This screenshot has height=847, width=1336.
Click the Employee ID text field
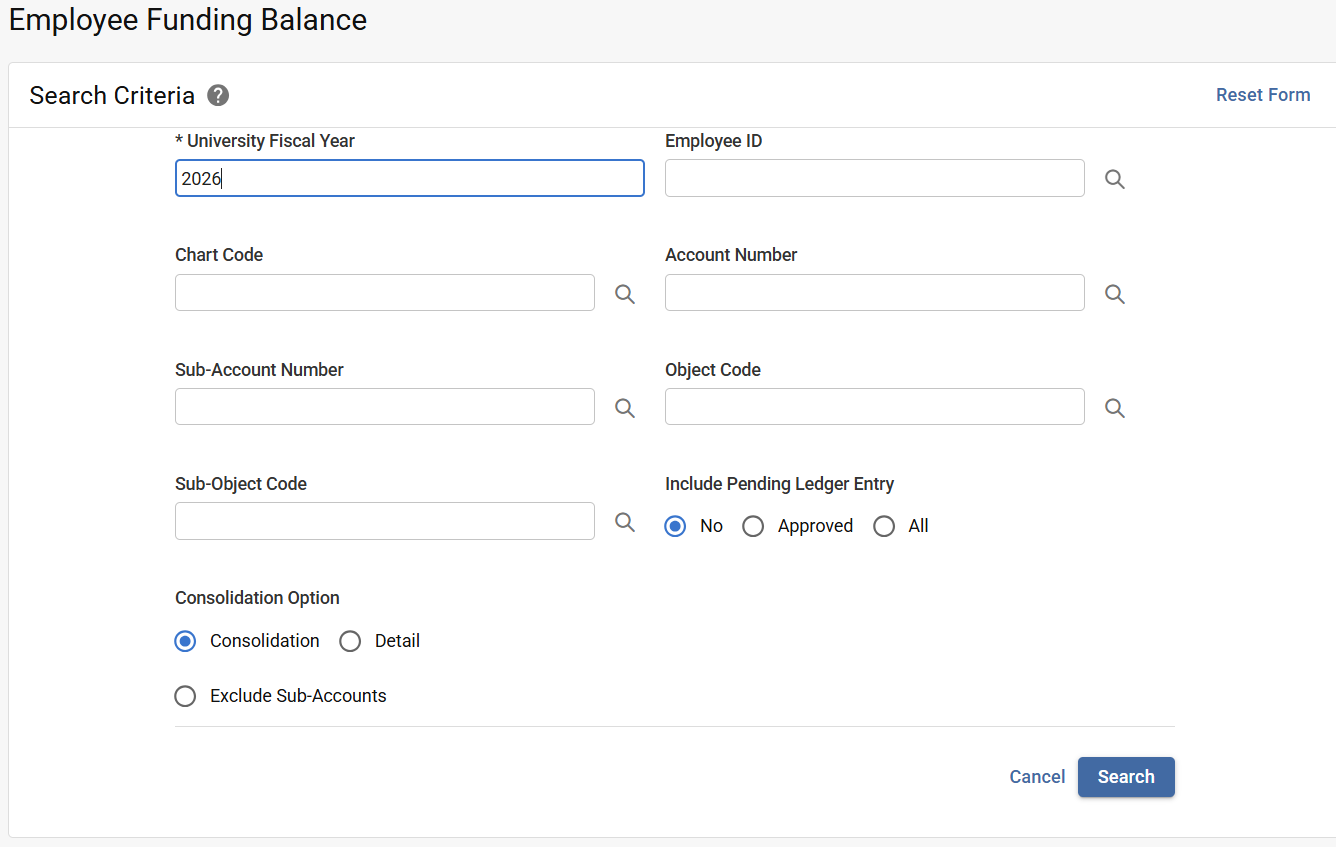tap(874, 178)
